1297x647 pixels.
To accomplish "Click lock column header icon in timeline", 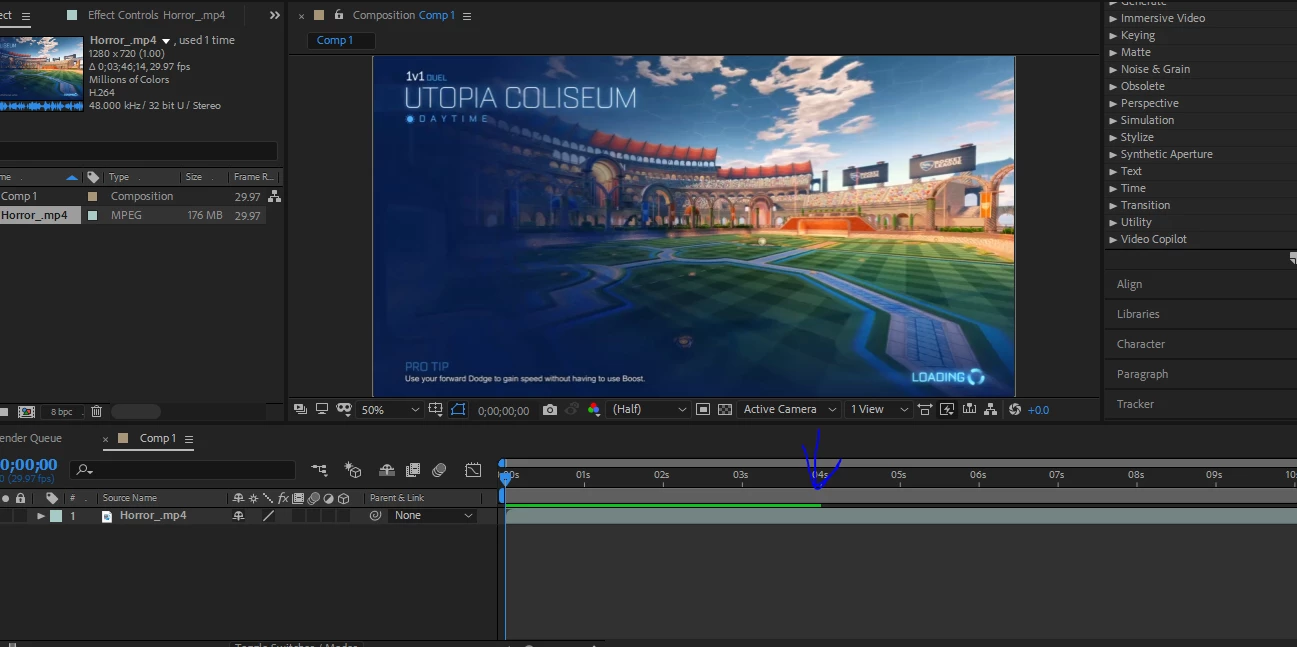I will click(x=20, y=498).
